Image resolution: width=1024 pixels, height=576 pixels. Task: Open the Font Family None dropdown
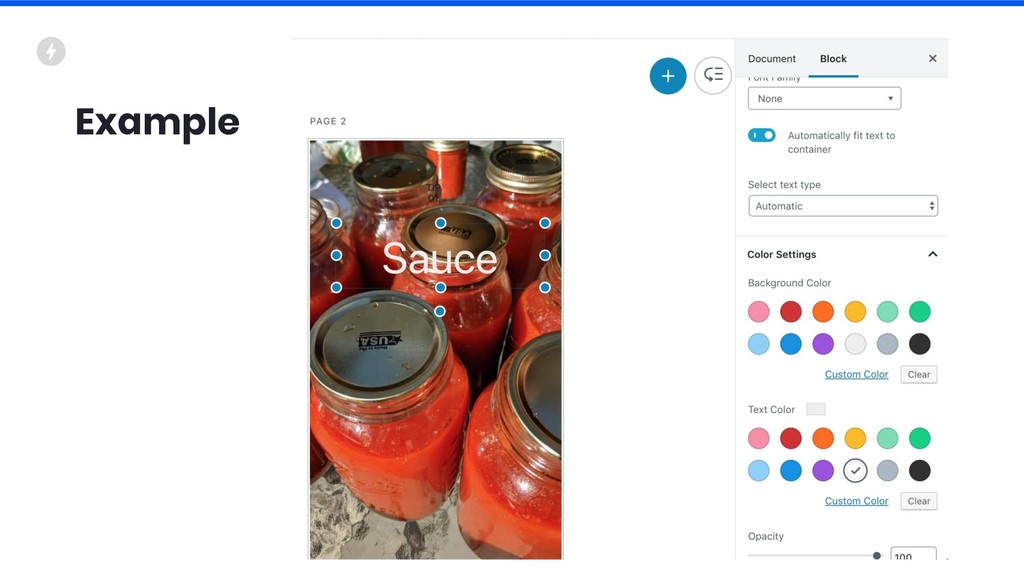click(x=824, y=99)
